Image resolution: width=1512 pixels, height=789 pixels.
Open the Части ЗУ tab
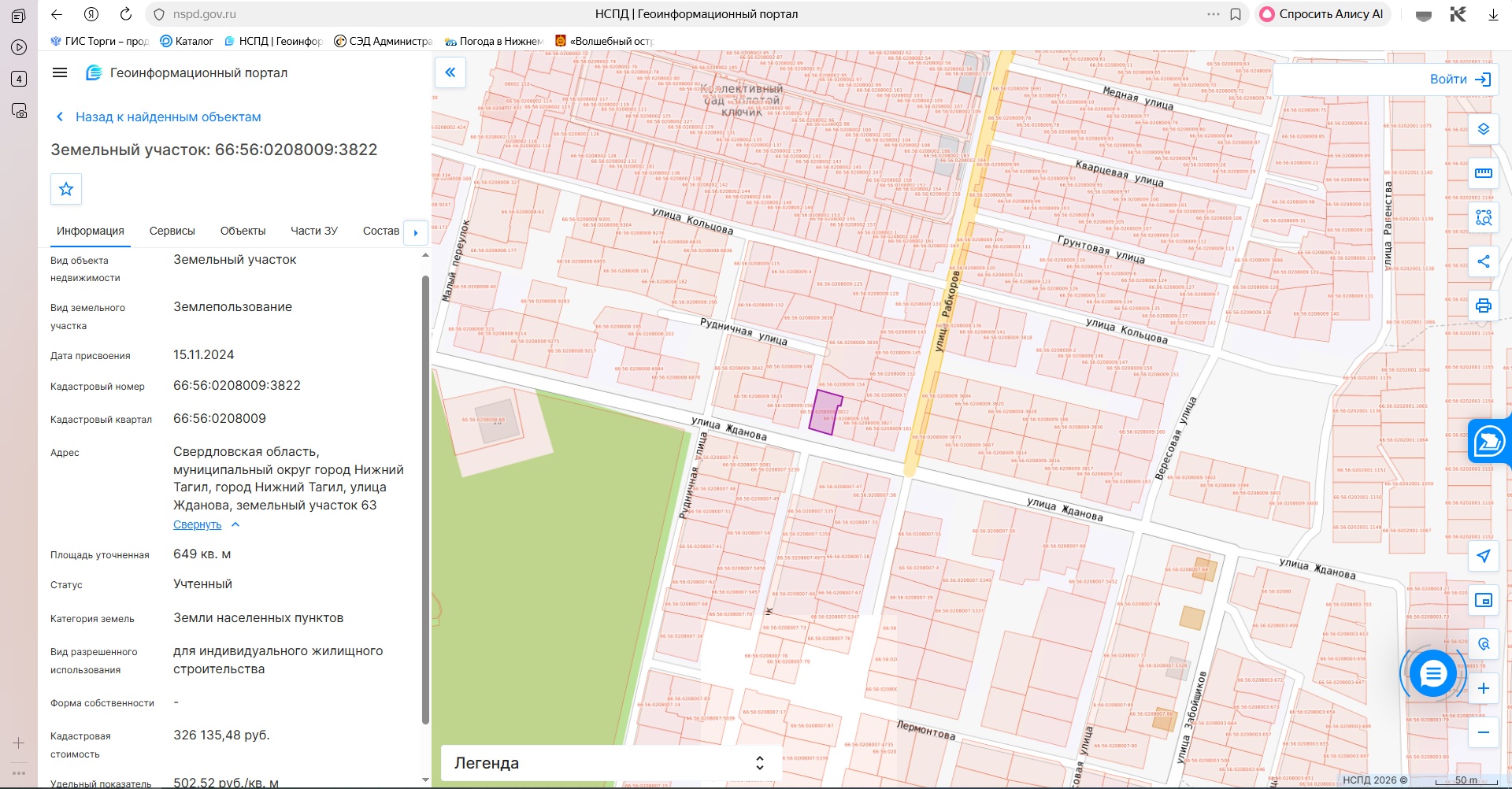(x=314, y=231)
